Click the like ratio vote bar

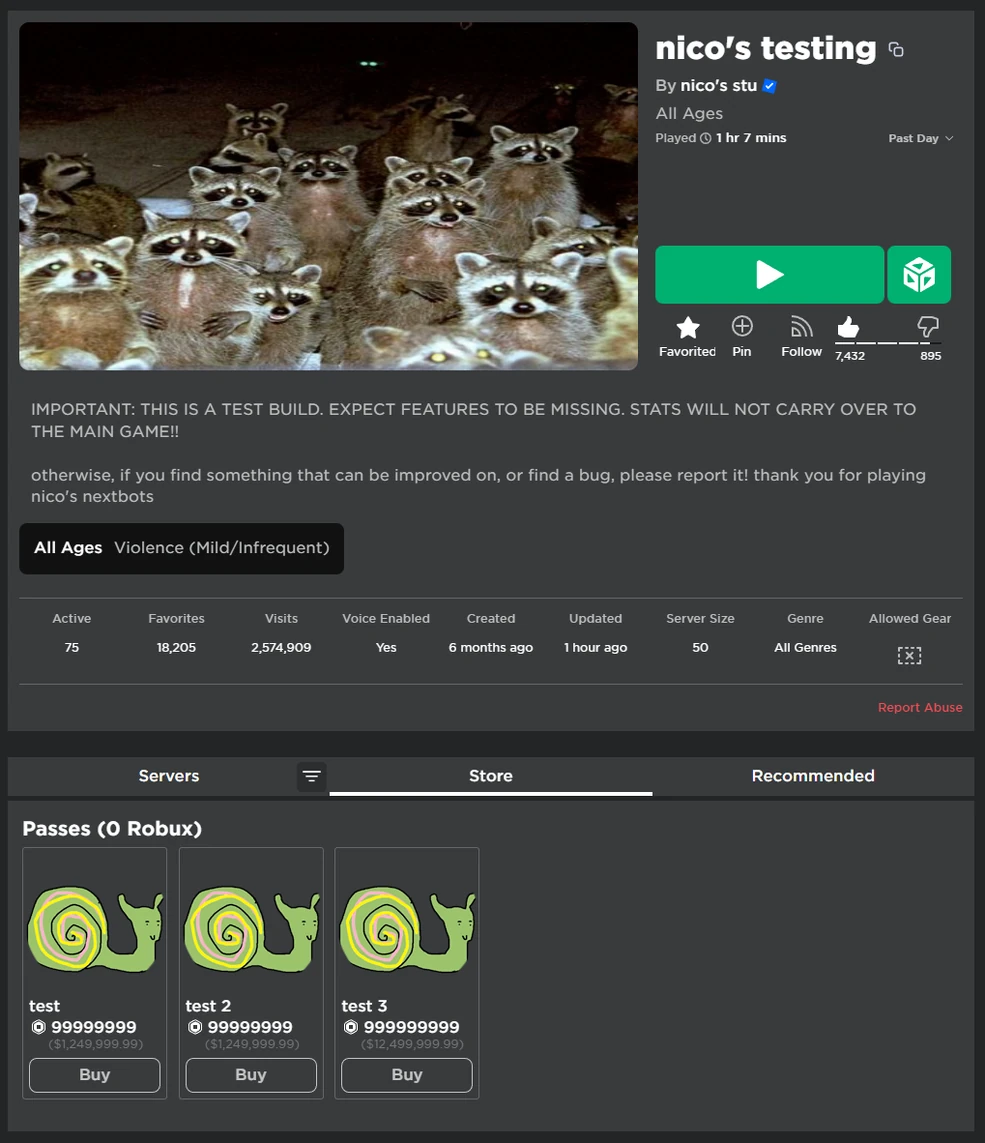click(x=888, y=343)
